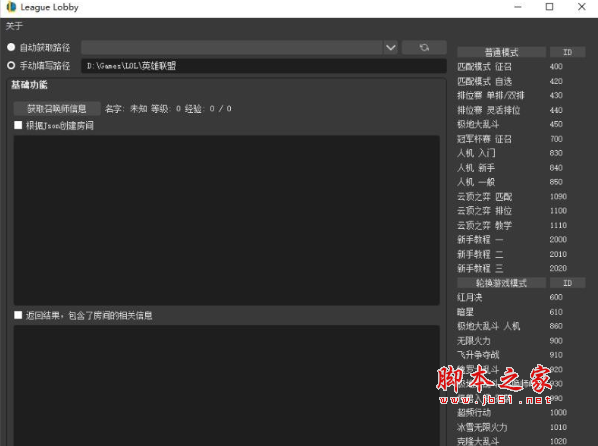
Task: Maximize the League Lobby window
Action: coord(550,7)
